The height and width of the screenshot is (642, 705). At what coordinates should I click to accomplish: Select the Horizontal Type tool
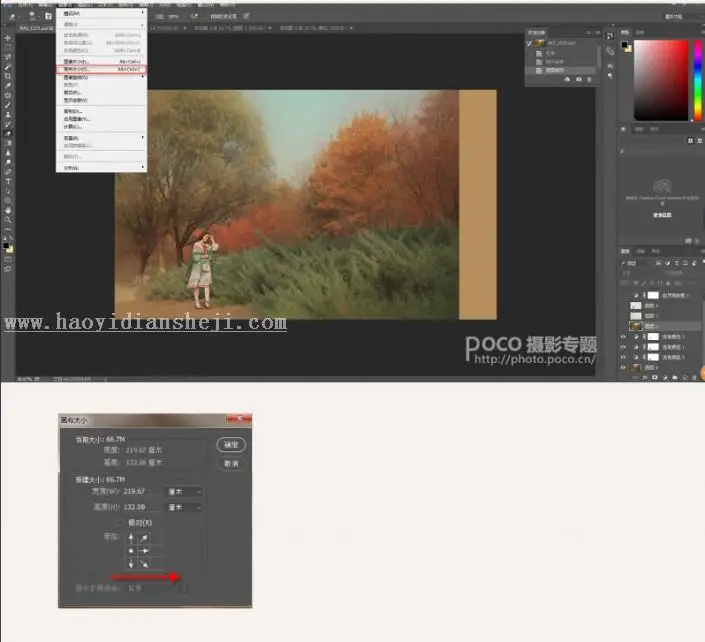coord(8,181)
